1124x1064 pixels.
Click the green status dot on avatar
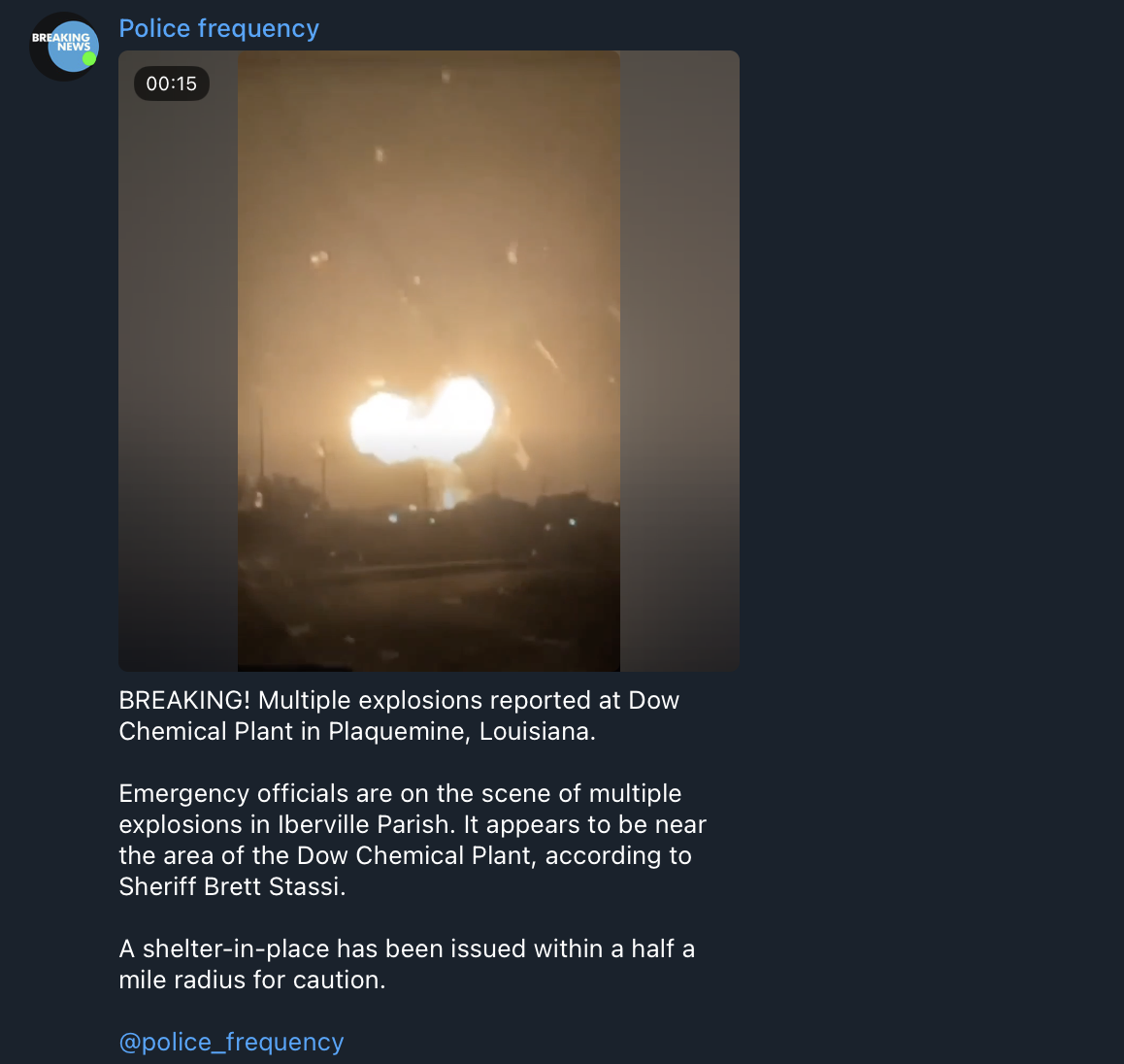point(89,59)
